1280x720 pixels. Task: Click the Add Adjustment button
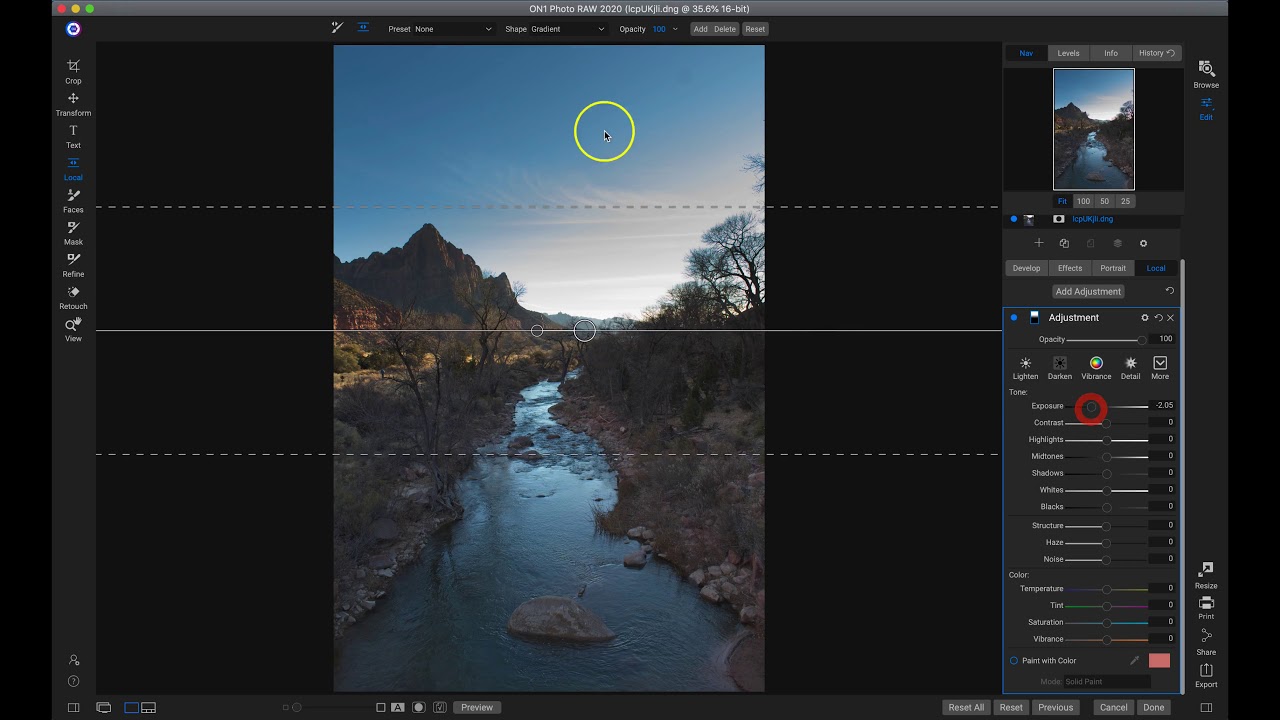[1088, 291]
